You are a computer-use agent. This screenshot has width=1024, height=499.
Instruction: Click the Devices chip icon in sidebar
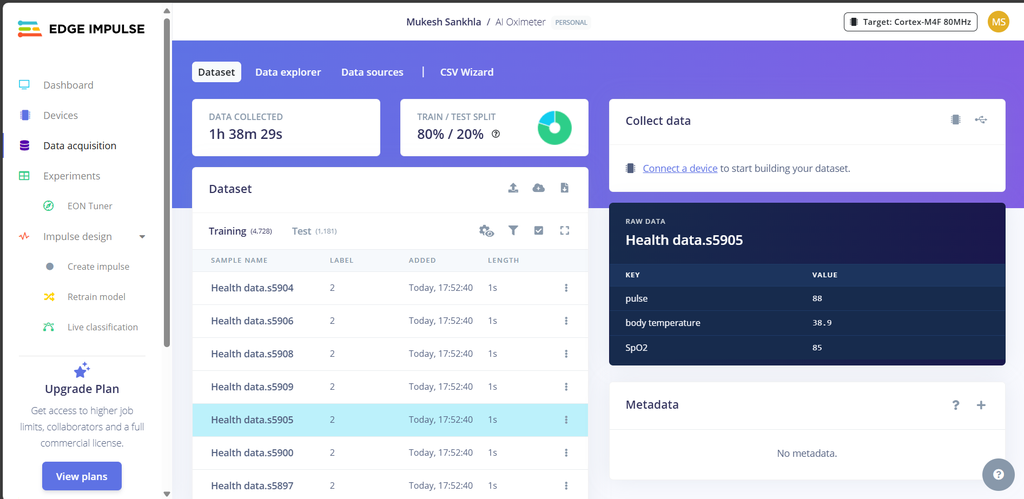(24, 115)
